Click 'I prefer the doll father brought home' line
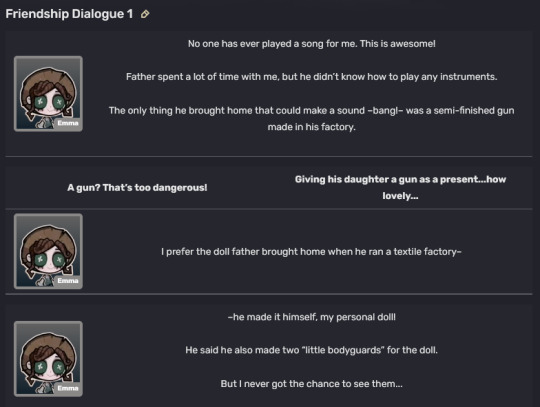This screenshot has height=407, width=540. click(x=311, y=252)
